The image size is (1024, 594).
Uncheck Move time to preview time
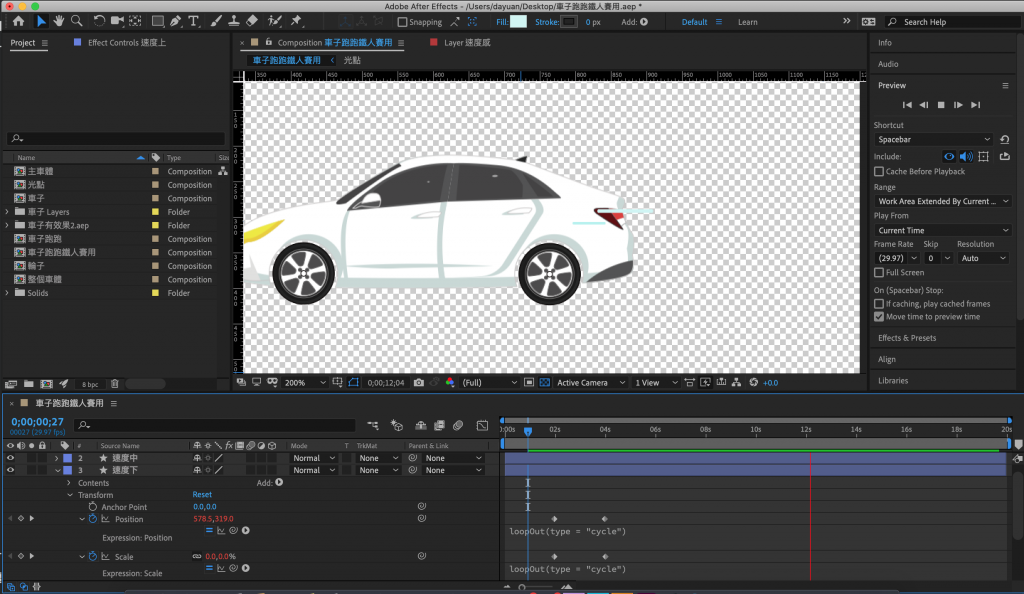tap(879, 317)
